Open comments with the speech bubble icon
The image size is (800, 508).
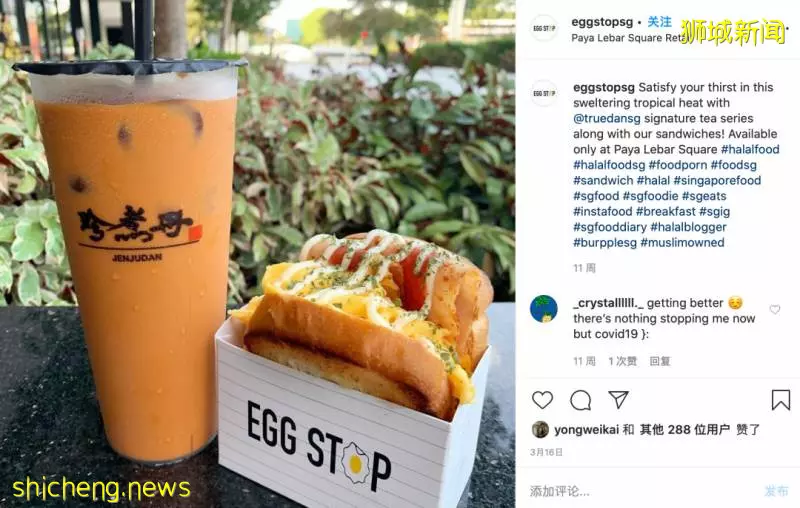pos(581,400)
